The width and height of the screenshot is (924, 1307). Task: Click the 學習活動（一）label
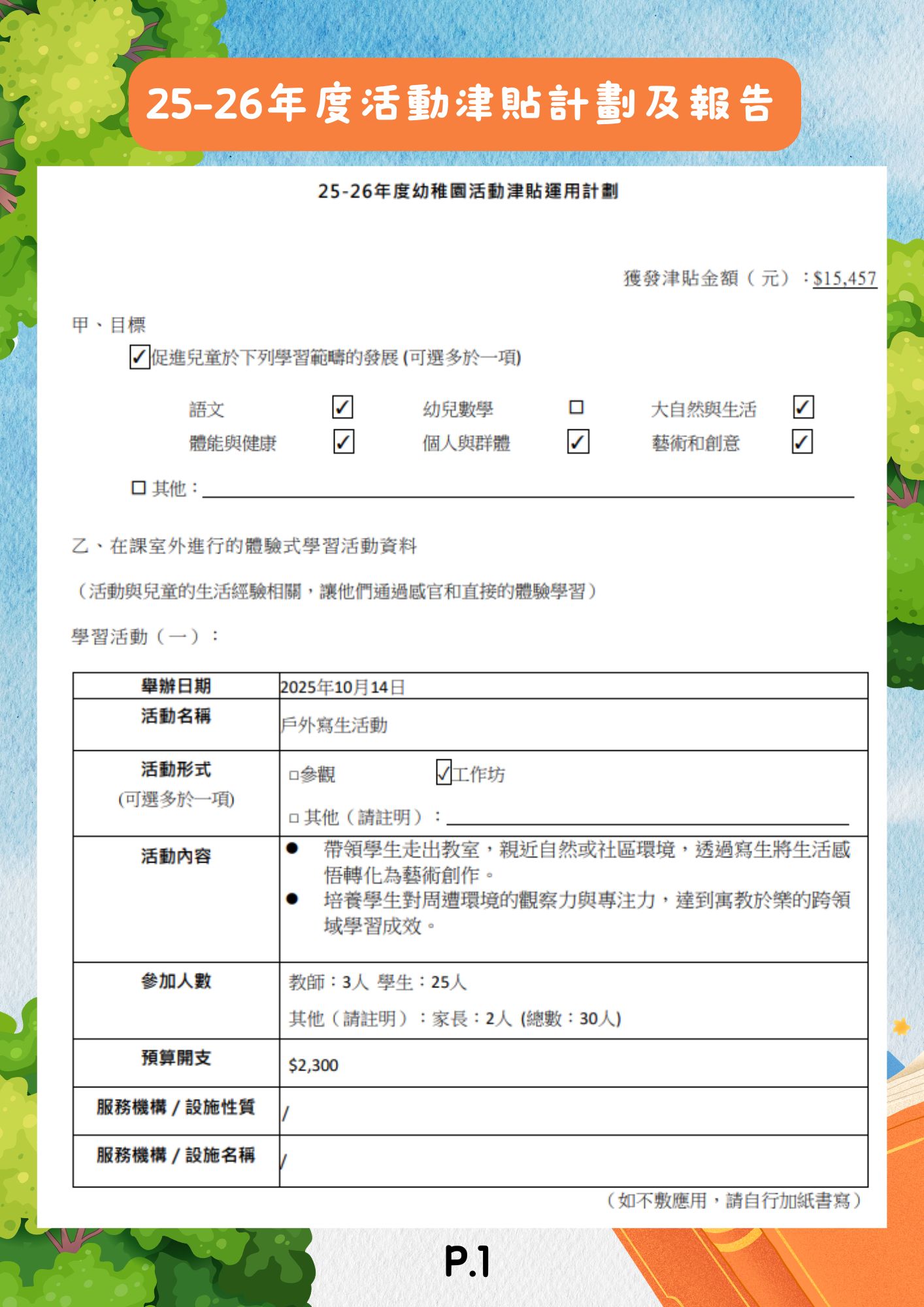[x=145, y=637]
